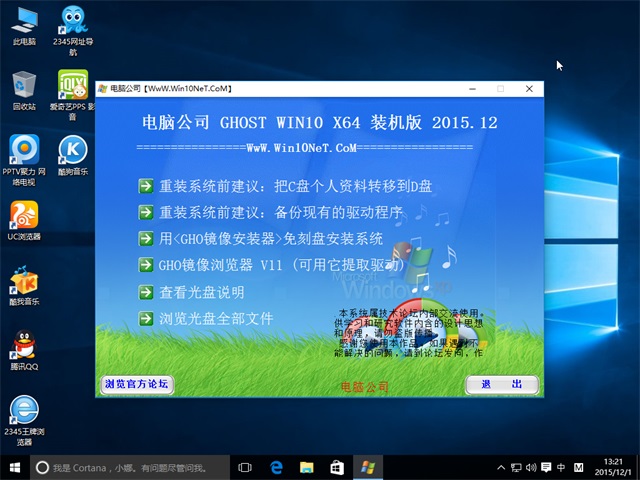Click arrow icon beside 备份现有的驱动程序

[146, 212]
